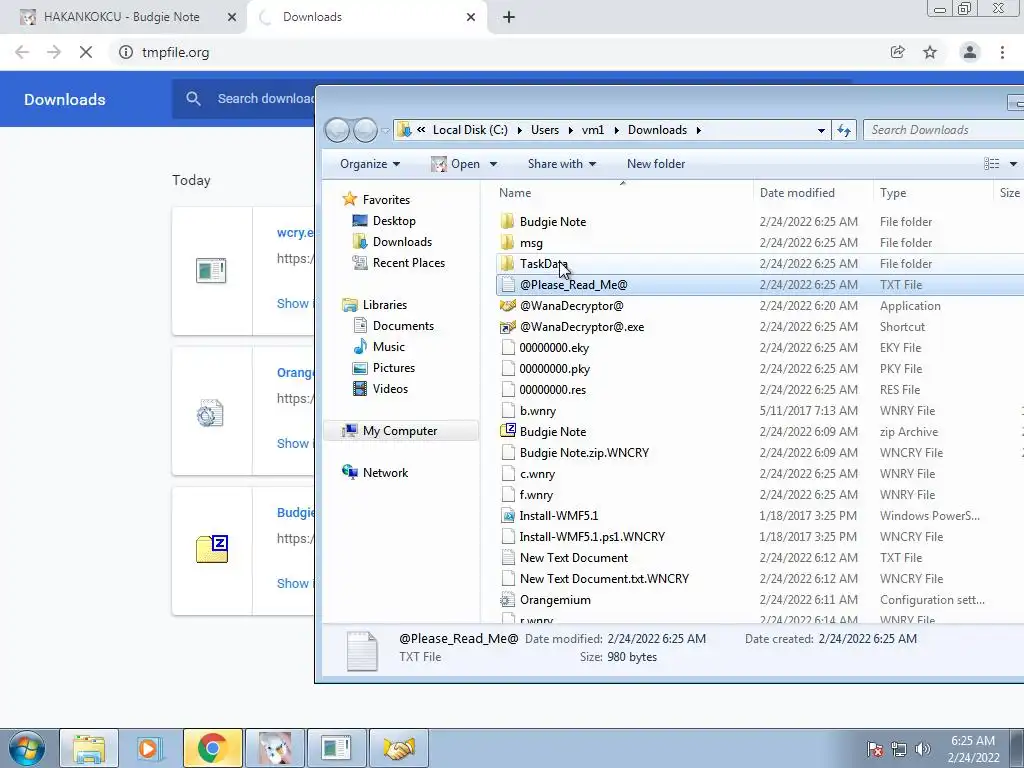Screen dimensions: 1024x768
Task: Click the Explorer forward navigation arrow
Action: tap(365, 130)
